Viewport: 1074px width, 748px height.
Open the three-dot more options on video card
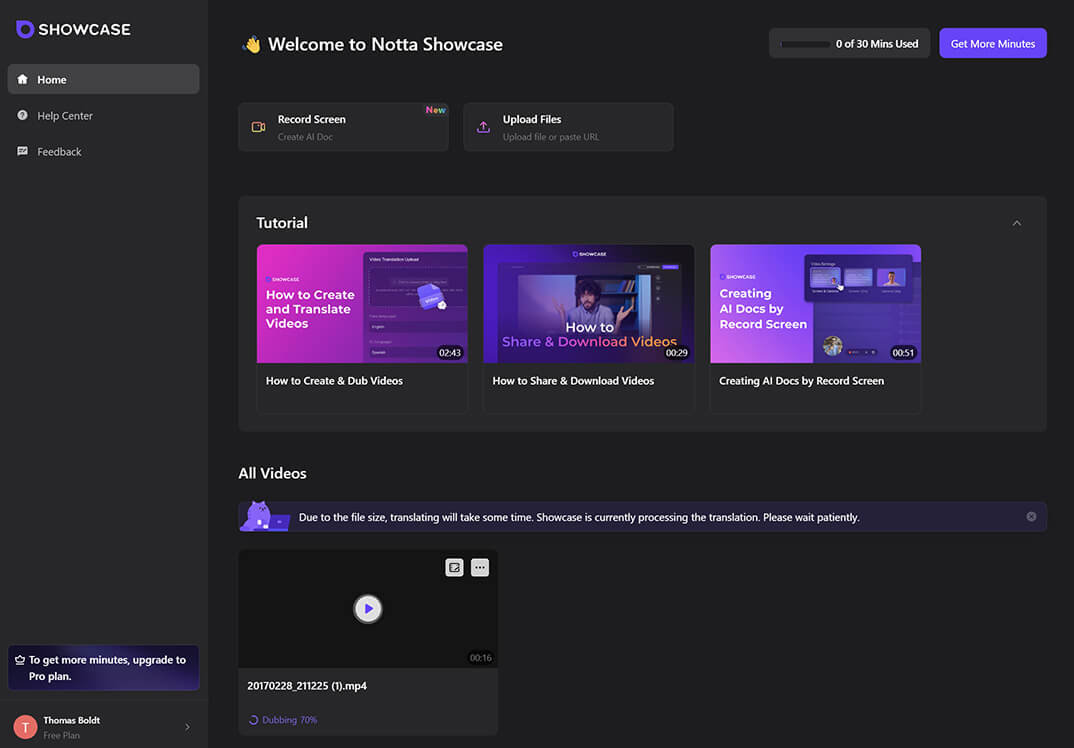(x=480, y=567)
